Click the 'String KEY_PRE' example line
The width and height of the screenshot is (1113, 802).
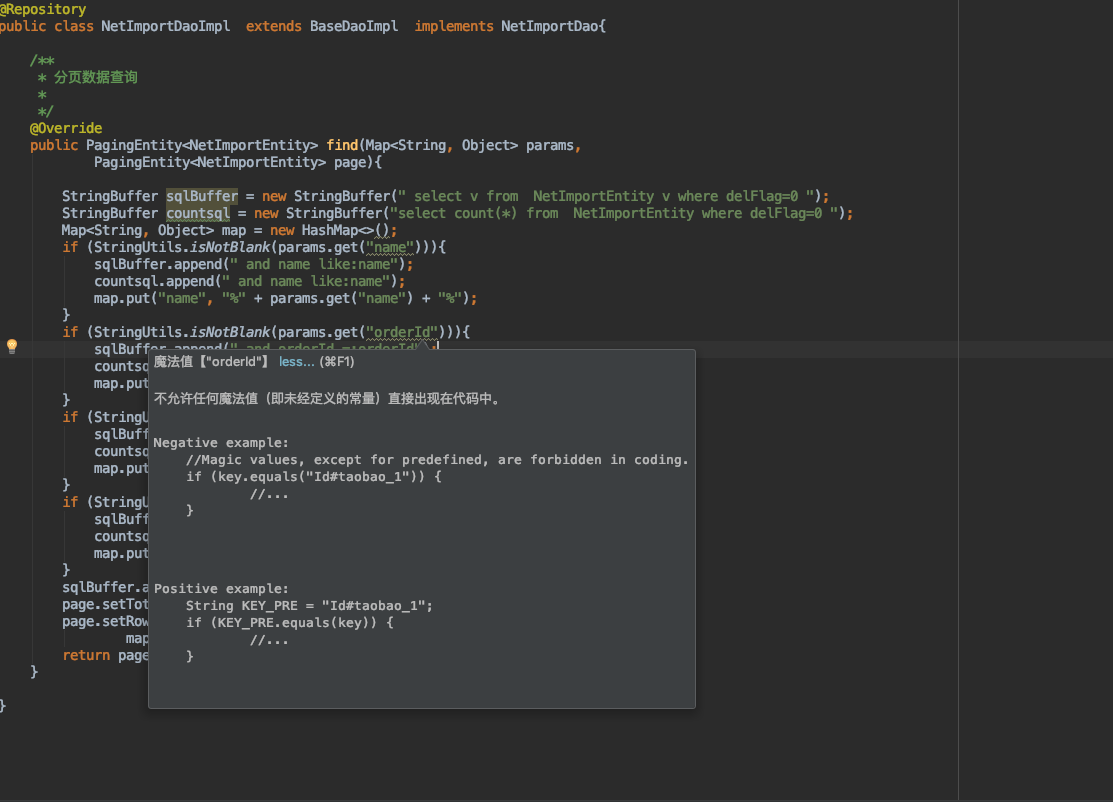pos(309,606)
